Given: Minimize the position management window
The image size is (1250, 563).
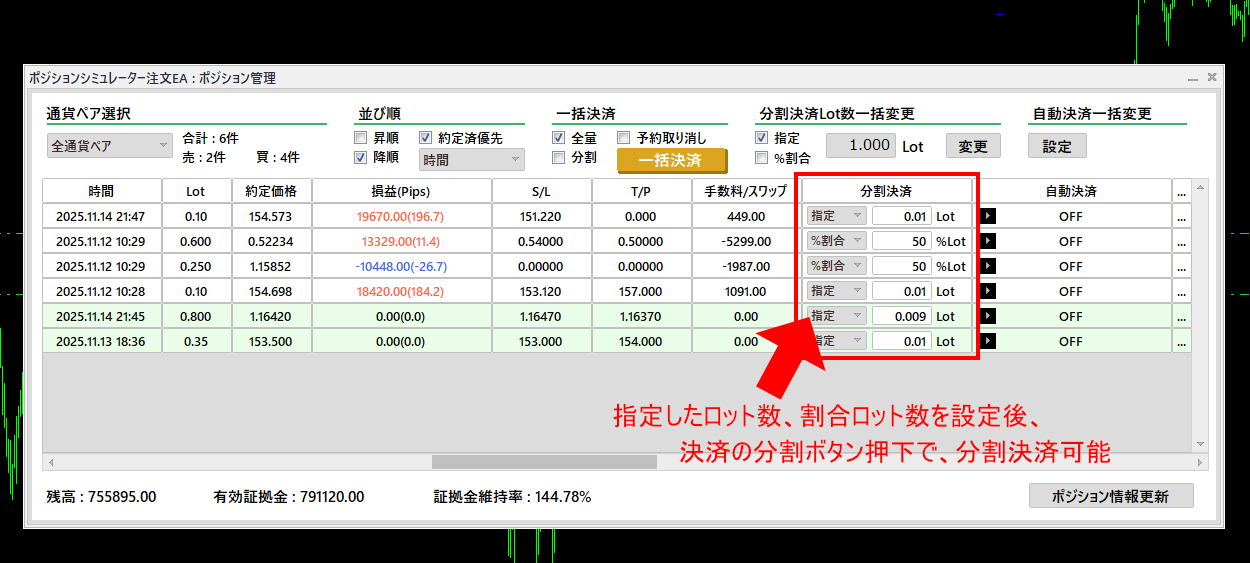Looking at the screenshot, I should coord(1192,77).
